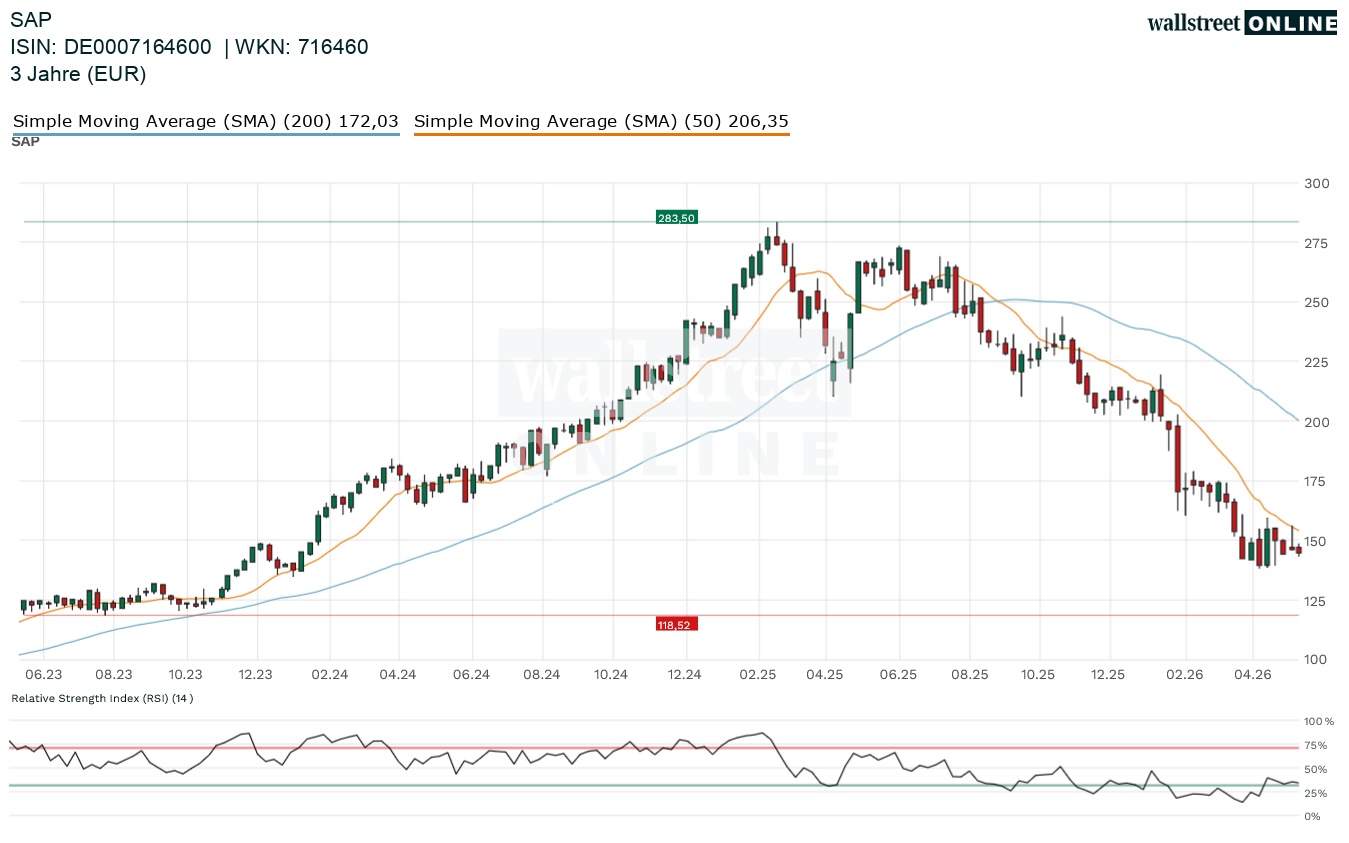Click the 10.24 date axis label
Image resolution: width=1349 pixels, height=843 pixels.
click(612, 676)
